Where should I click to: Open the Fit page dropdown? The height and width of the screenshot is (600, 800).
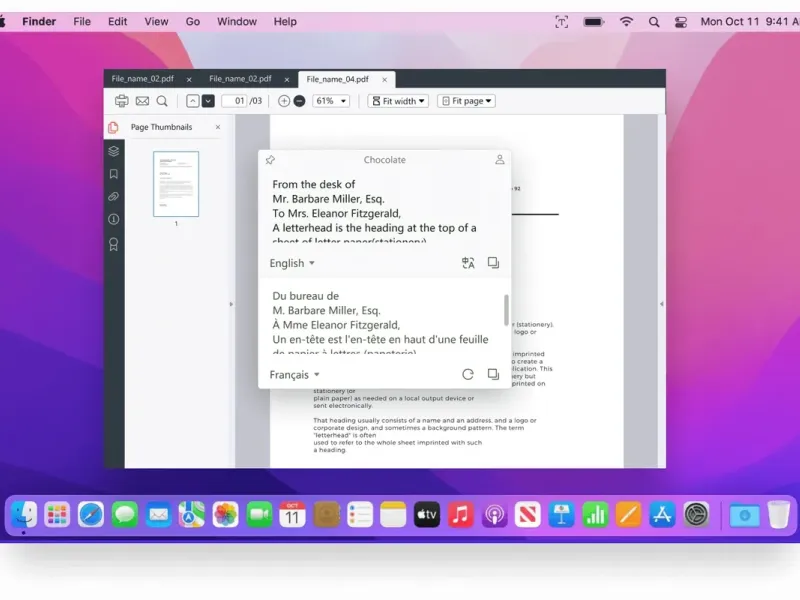(x=466, y=101)
